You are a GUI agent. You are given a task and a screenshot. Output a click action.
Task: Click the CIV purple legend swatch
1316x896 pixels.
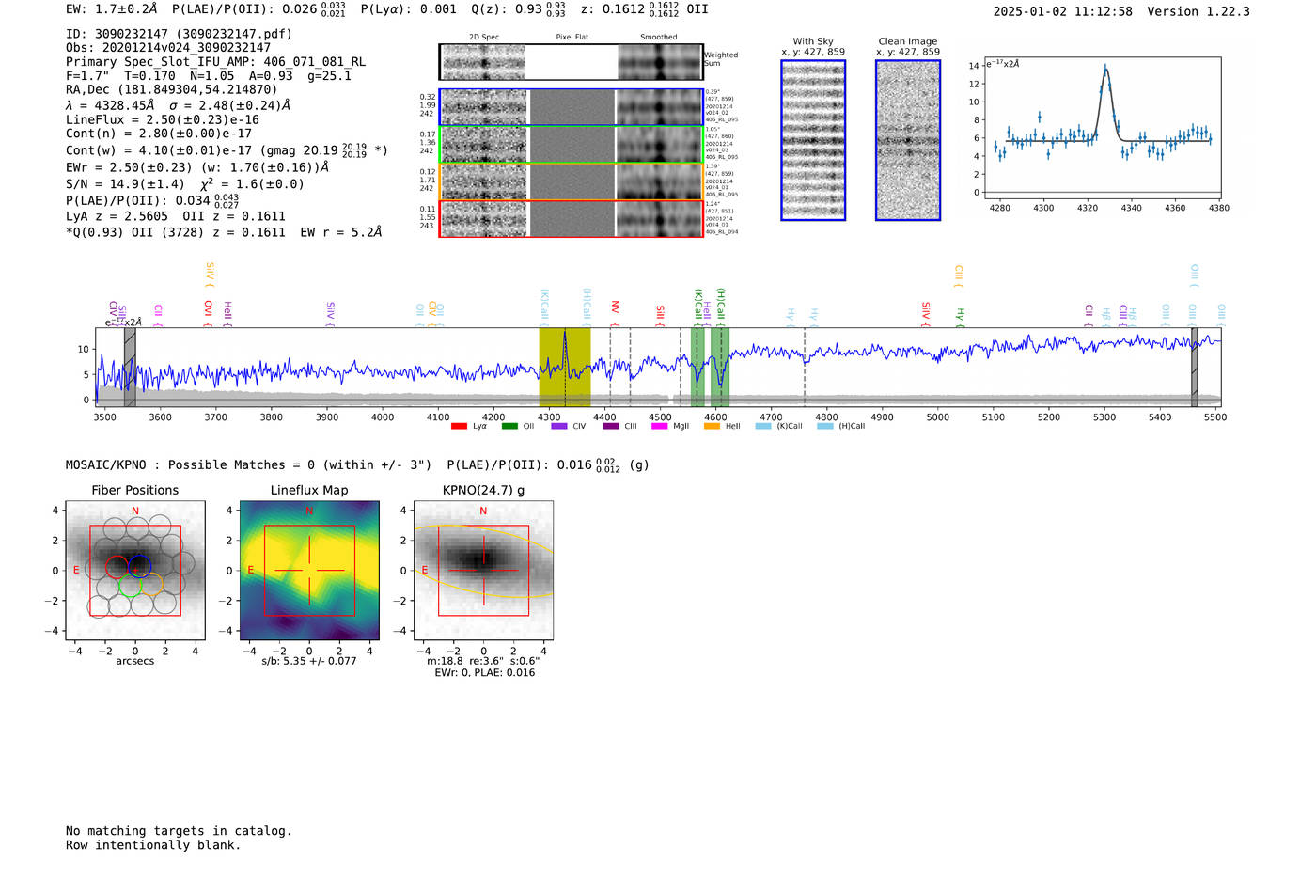559,426
